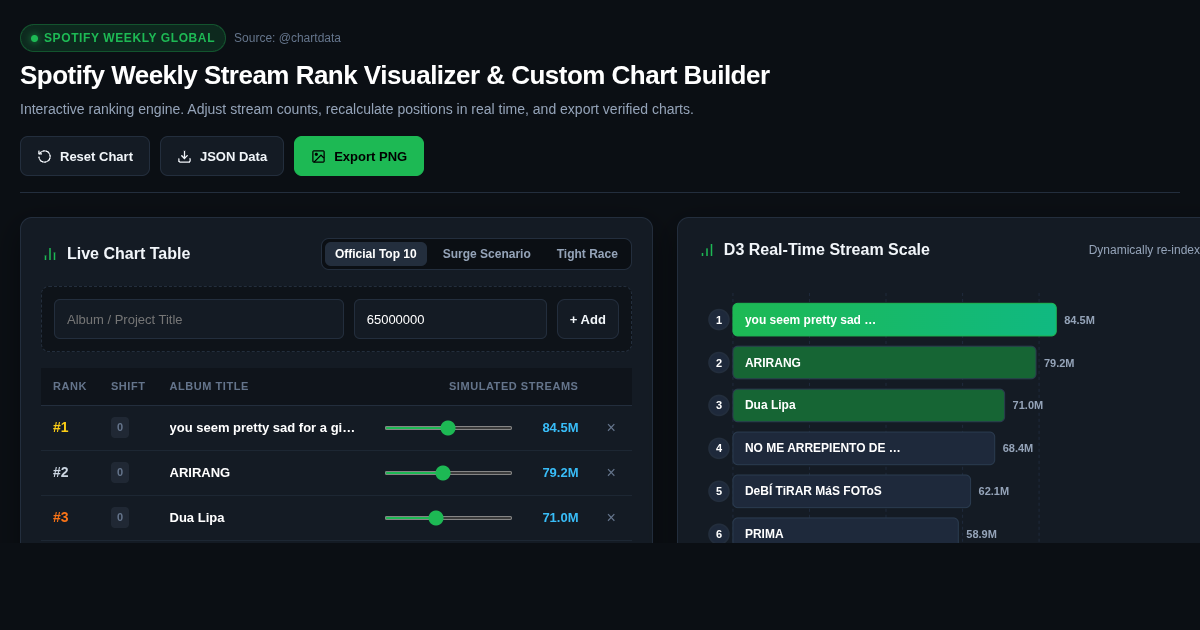Image resolution: width=1200 pixels, height=630 pixels.
Task: Adjust the 'you seem pretty sad' streams slider
Action: (448, 428)
